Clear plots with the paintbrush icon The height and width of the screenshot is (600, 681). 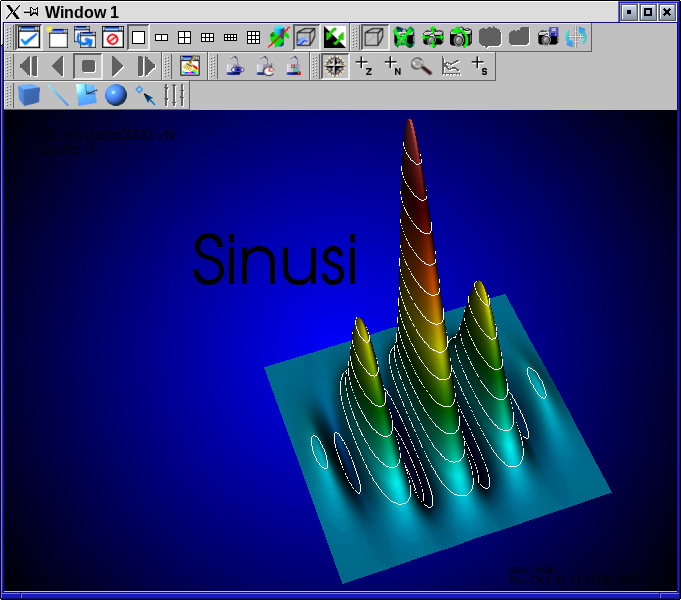[x=189, y=67]
